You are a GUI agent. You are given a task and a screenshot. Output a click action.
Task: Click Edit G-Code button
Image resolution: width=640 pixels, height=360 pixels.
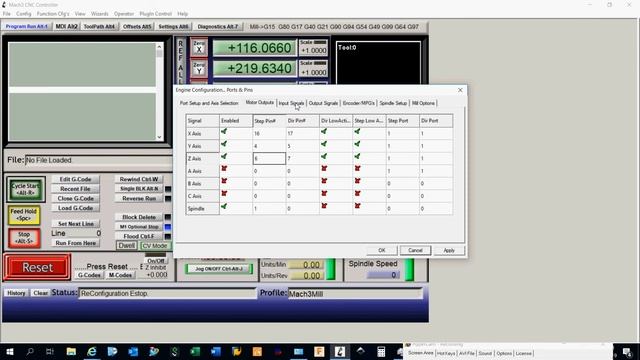coord(76,179)
